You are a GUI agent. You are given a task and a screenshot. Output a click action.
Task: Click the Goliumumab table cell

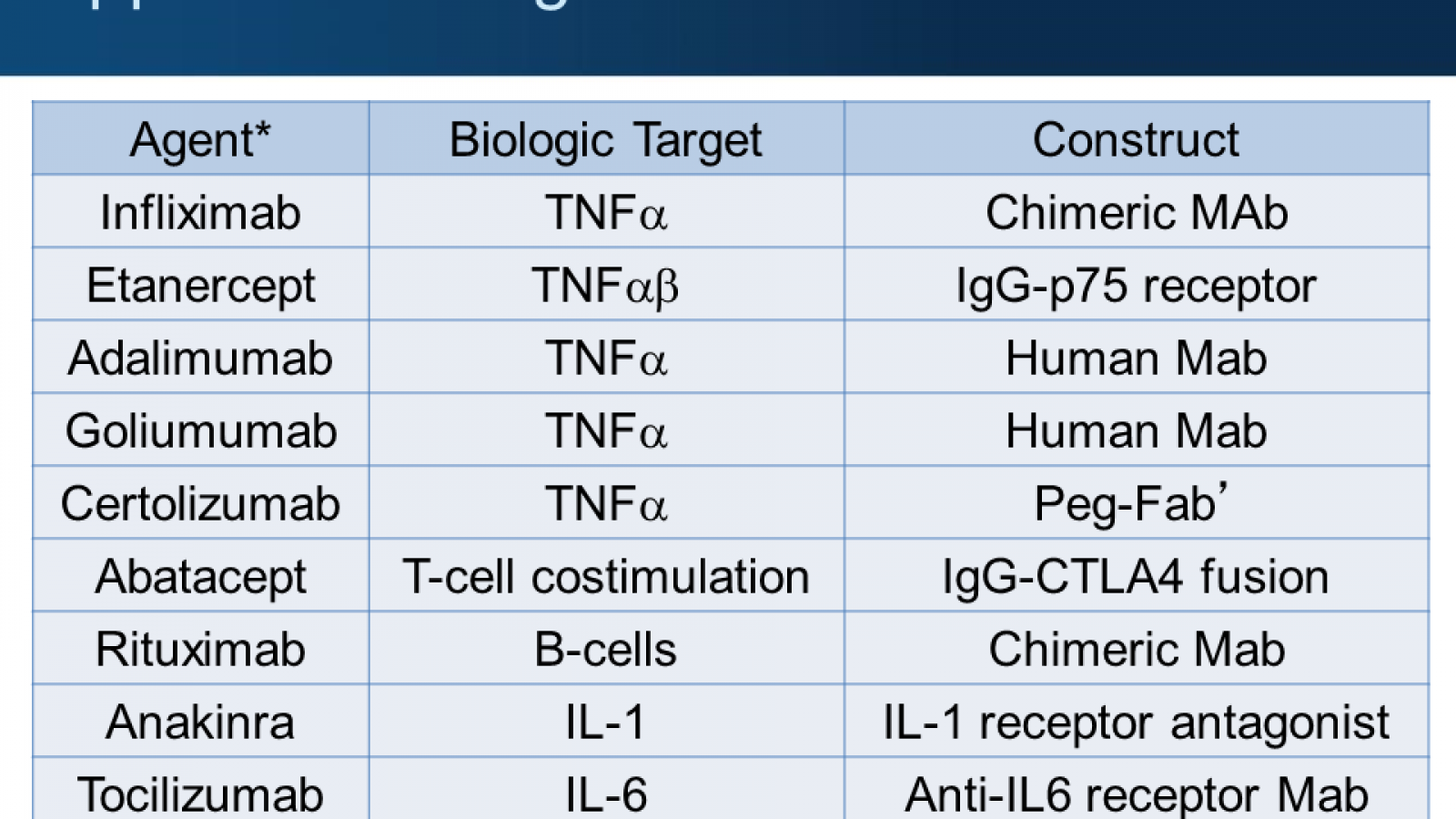[x=200, y=431]
